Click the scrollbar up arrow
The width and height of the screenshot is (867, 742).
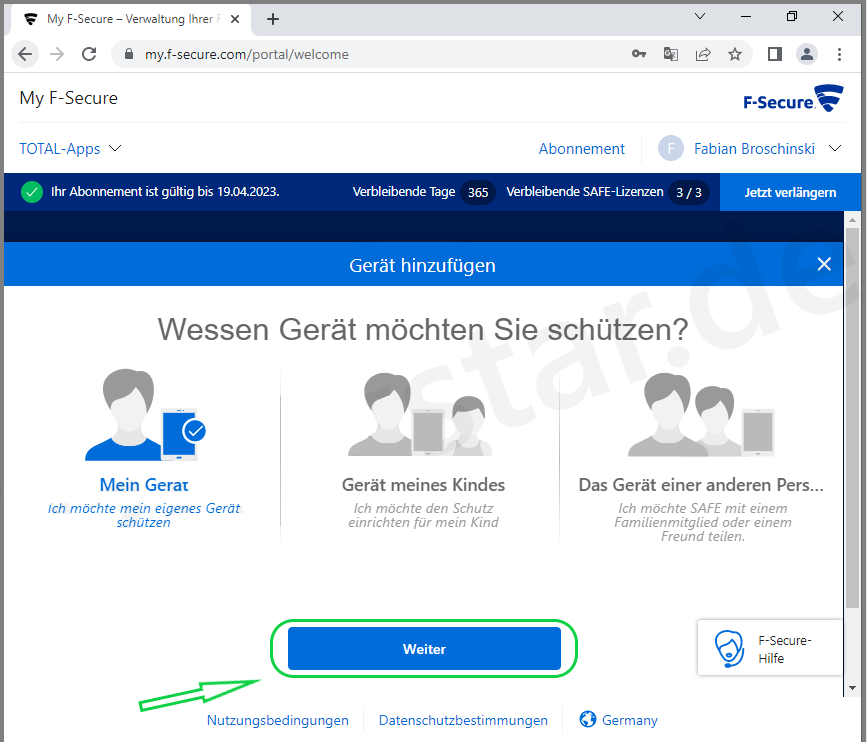click(x=852, y=220)
